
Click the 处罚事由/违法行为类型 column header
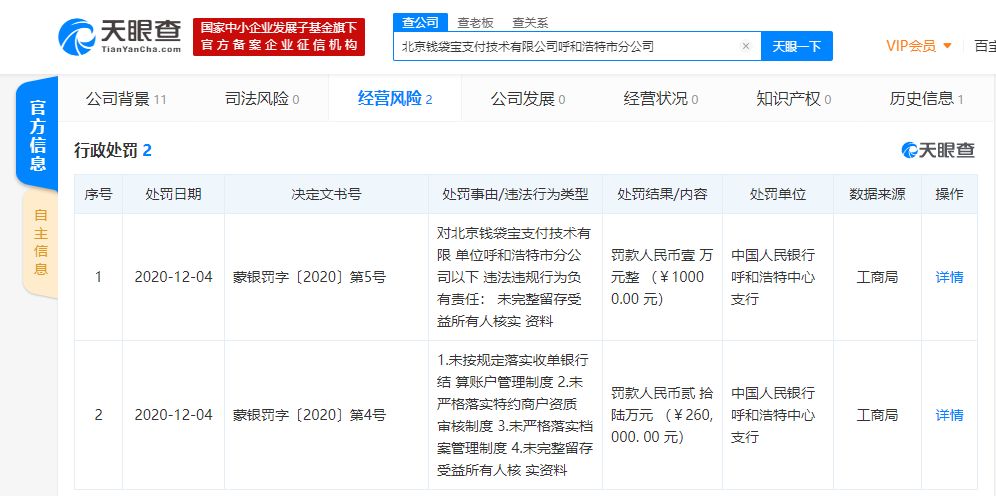[515, 194]
